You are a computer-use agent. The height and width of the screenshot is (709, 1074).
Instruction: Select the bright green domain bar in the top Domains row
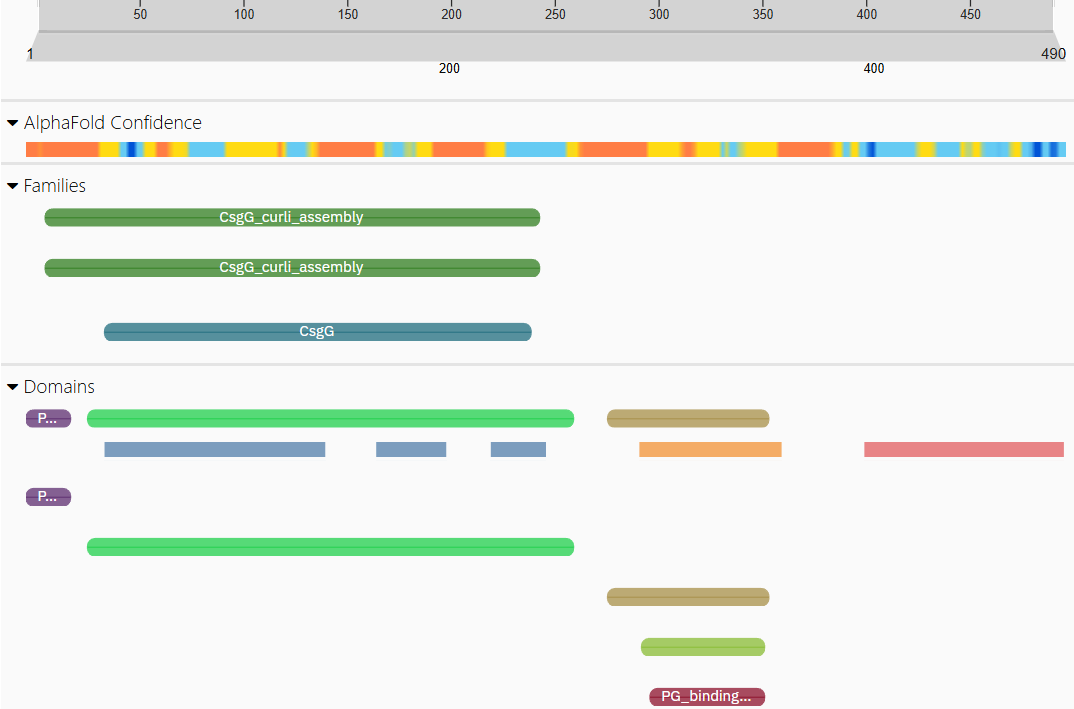[330, 419]
